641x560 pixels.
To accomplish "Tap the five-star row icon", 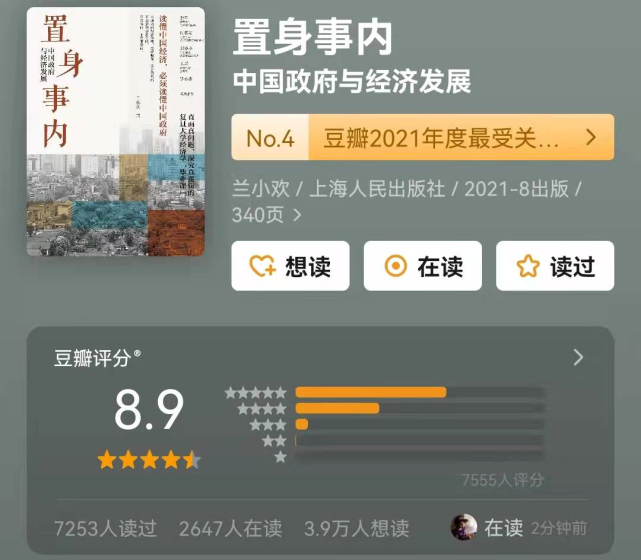I will pos(256,393).
